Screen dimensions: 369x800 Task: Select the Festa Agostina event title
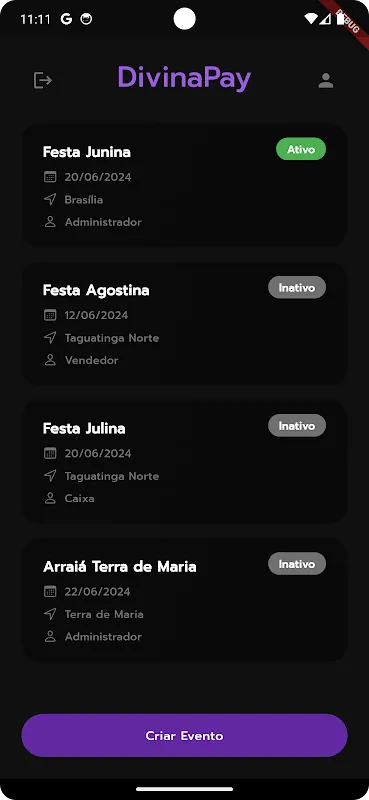[x=96, y=290]
